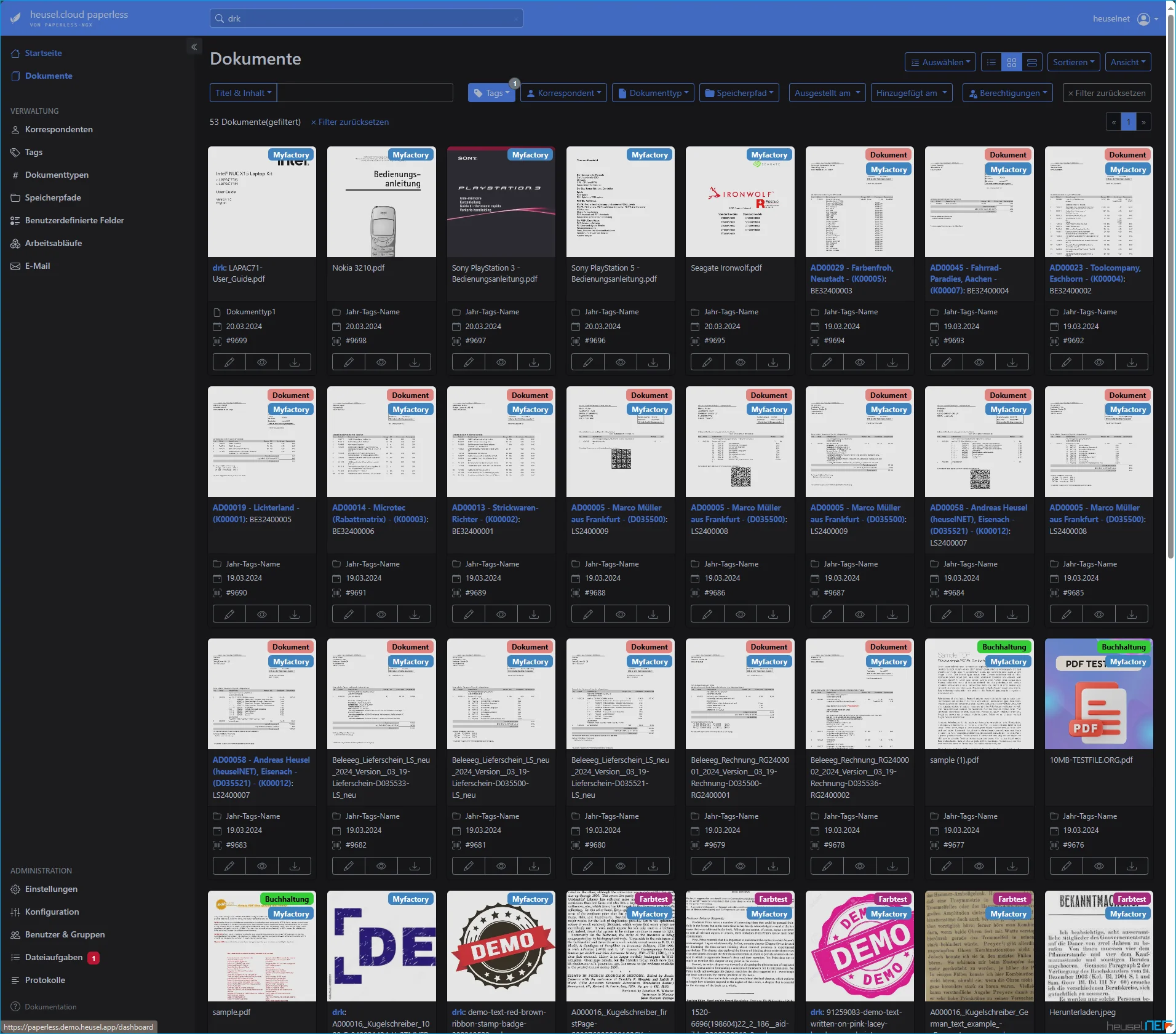1176x1034 pixels.
Task: Open the Dokumentation link in the sidebar
Action: (x=50, y=1007)
